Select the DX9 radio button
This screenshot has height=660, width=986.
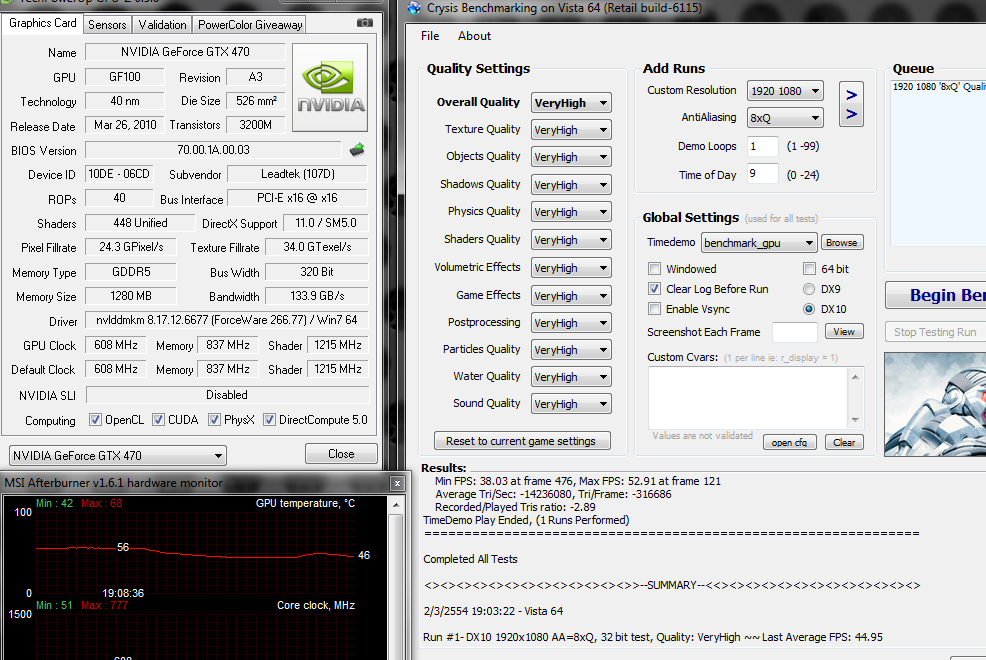pyautogui.click(x=809, y=289)
